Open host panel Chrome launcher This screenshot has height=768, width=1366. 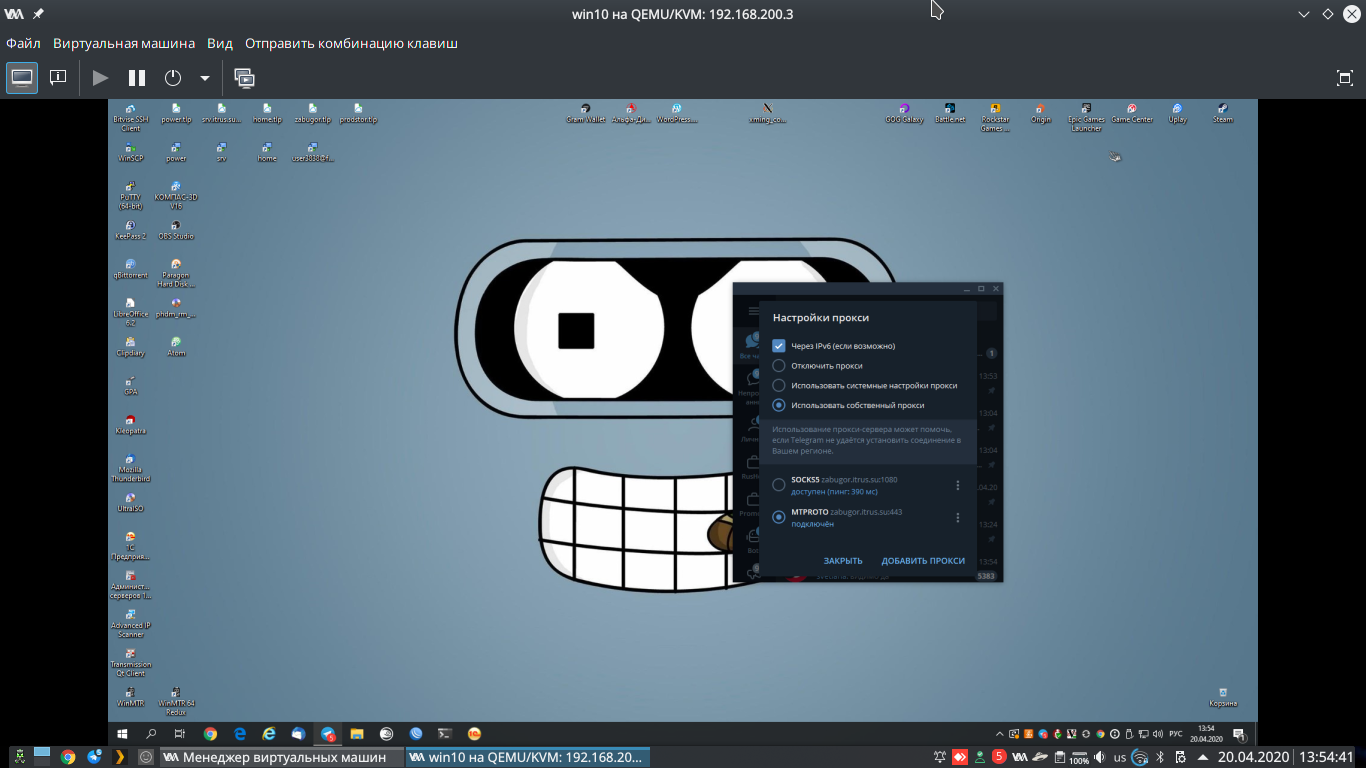tap(68, 757)
